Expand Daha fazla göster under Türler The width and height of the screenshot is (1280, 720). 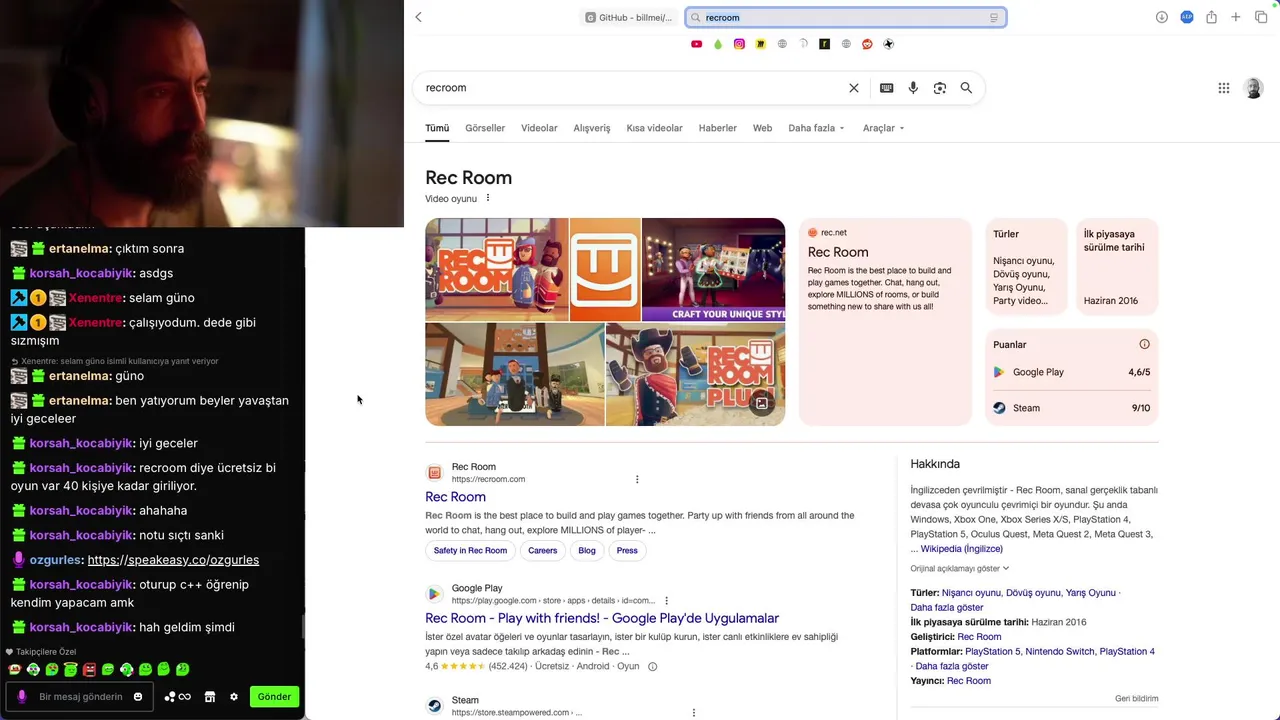(946, 607)
